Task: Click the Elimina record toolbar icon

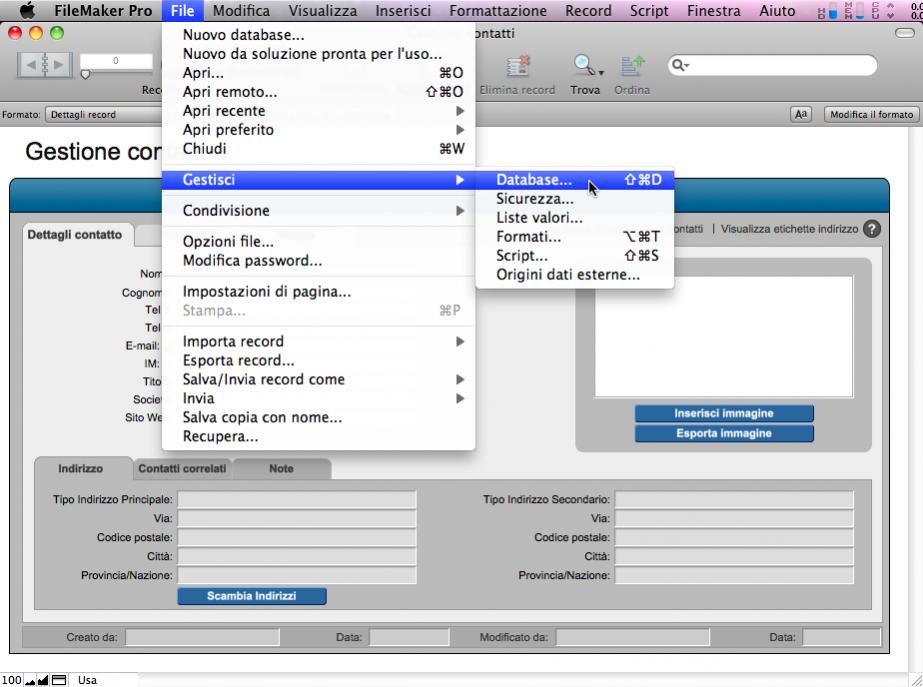Action: tap(517, 67)
